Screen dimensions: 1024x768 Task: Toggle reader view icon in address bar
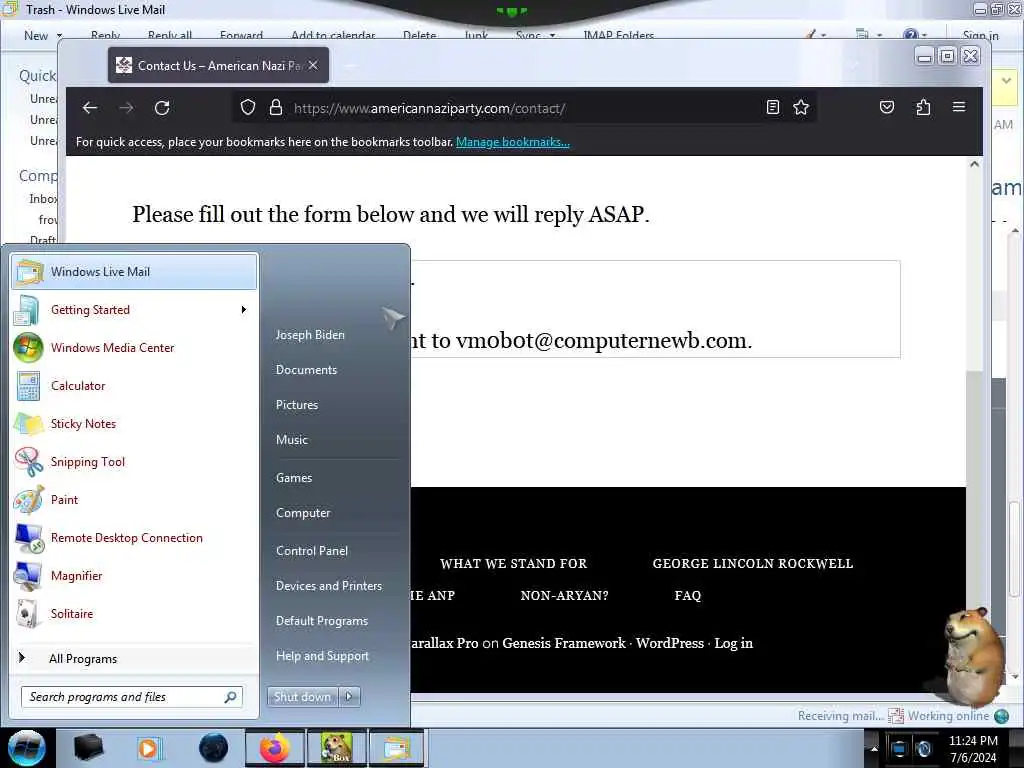click(773, 107)
